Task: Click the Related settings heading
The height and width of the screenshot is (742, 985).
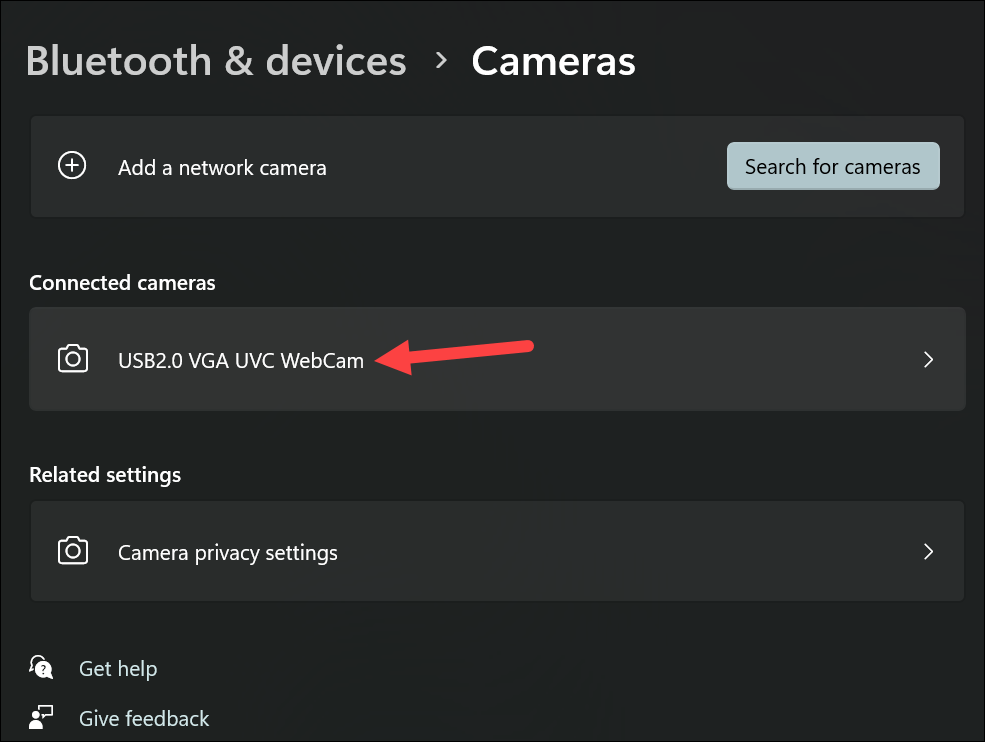Action: pos(105,475)
